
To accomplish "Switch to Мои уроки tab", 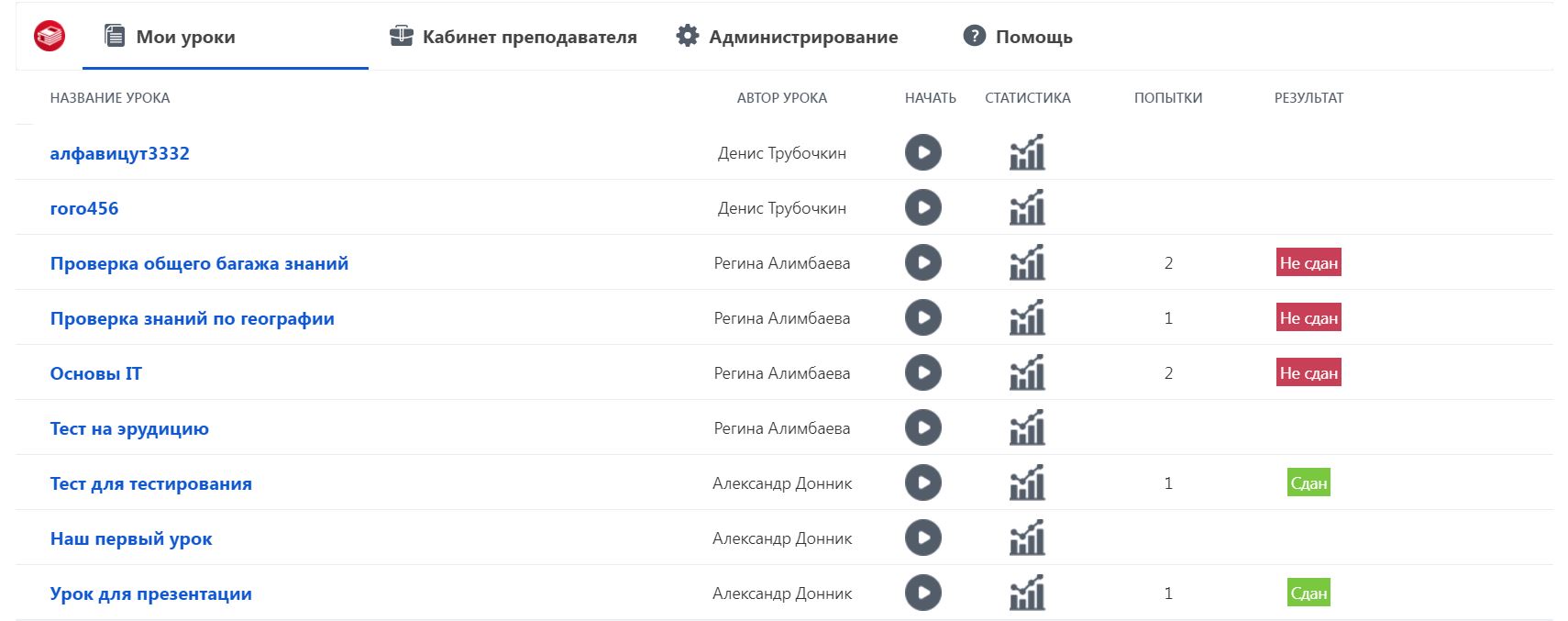I will click(x=184, y=37).
